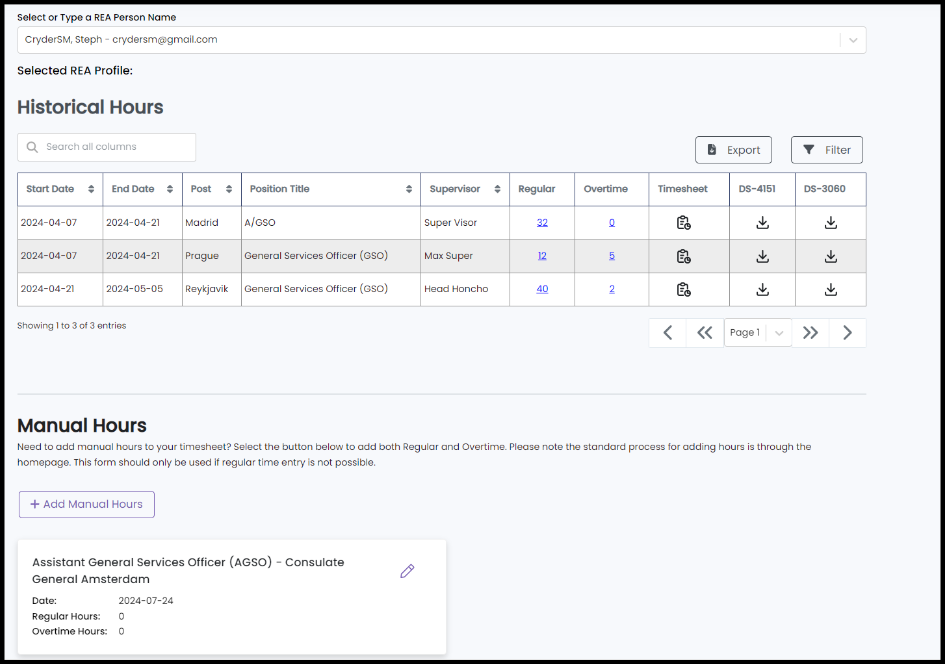Go to last page double-chevron
The width and height of the screenshot is (945, 664).
point(810,333)
